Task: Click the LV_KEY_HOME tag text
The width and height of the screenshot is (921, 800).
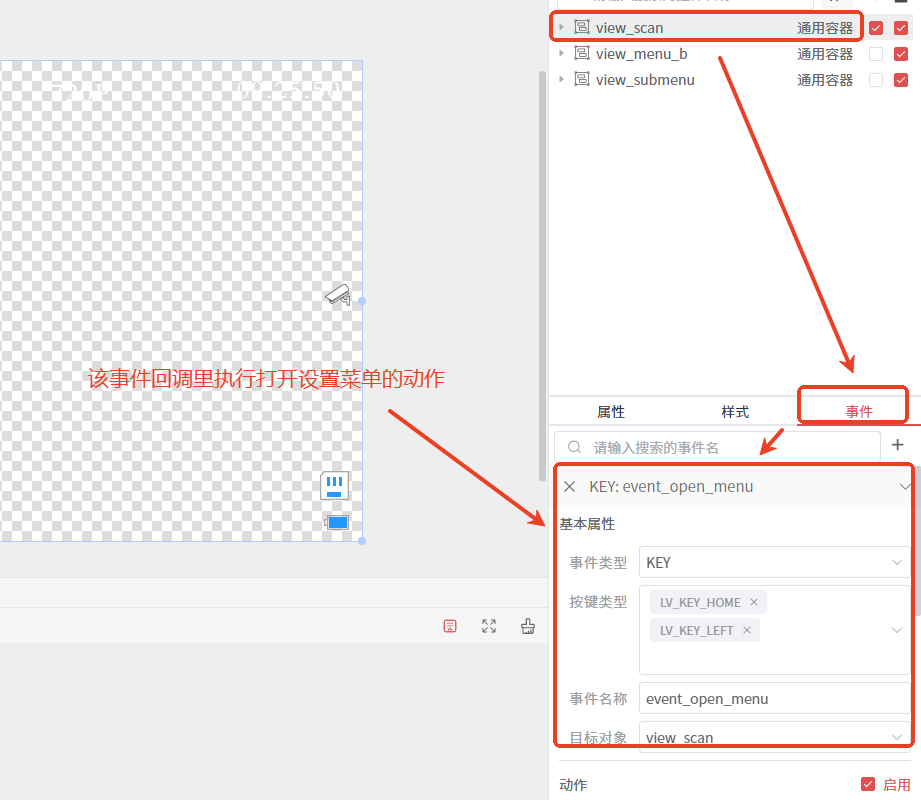Action: (x=700, y=603)
